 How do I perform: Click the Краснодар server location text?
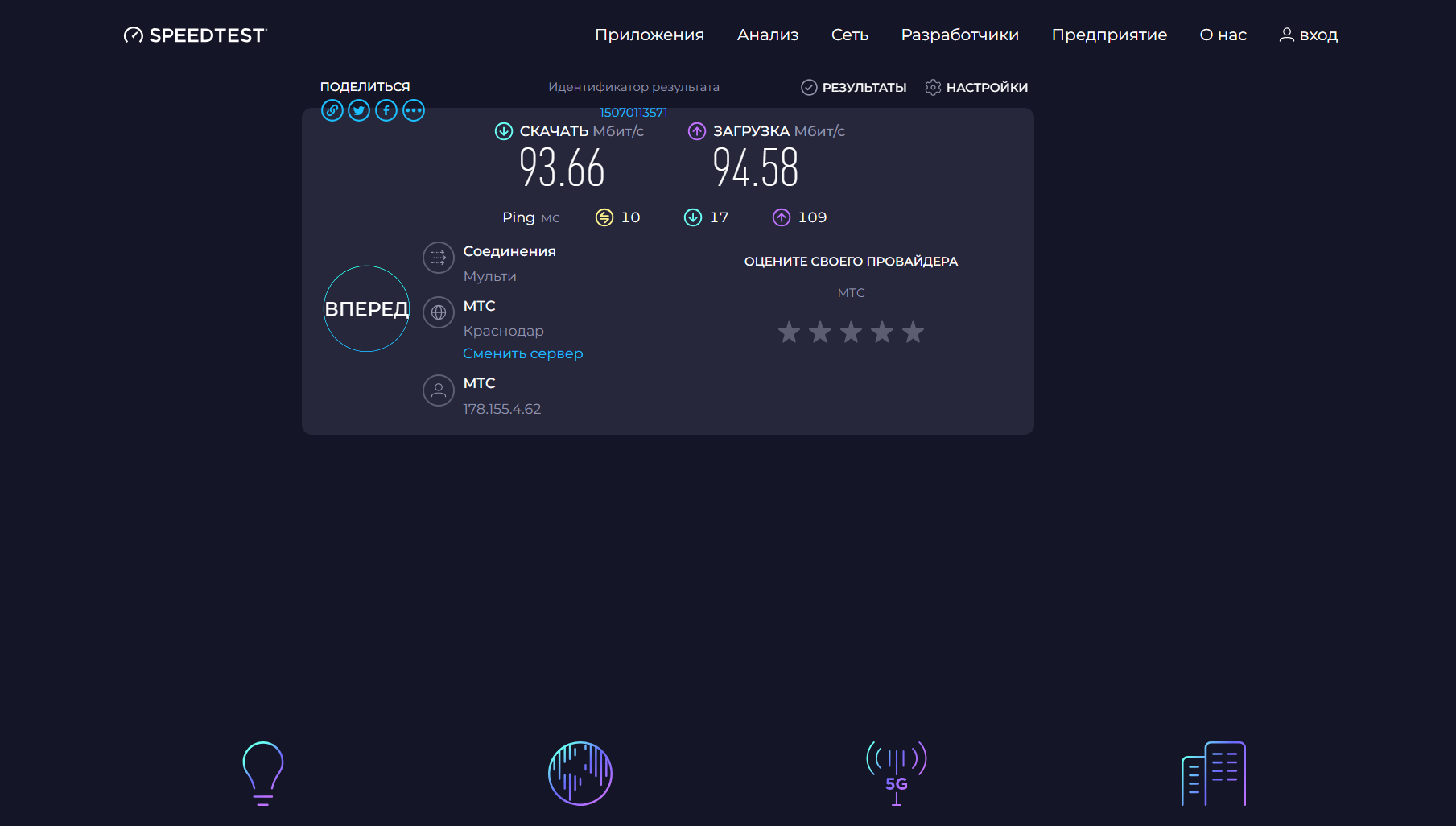504,331
